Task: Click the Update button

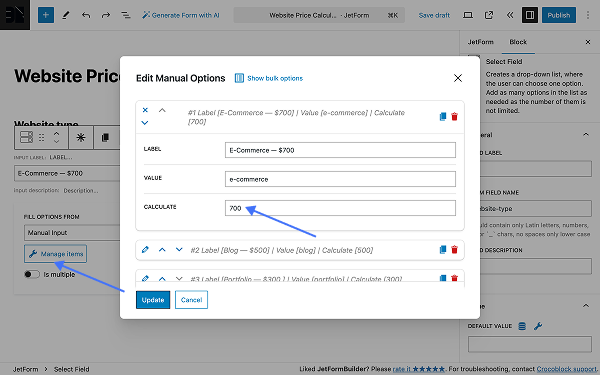Action: (x=153, y=300)
